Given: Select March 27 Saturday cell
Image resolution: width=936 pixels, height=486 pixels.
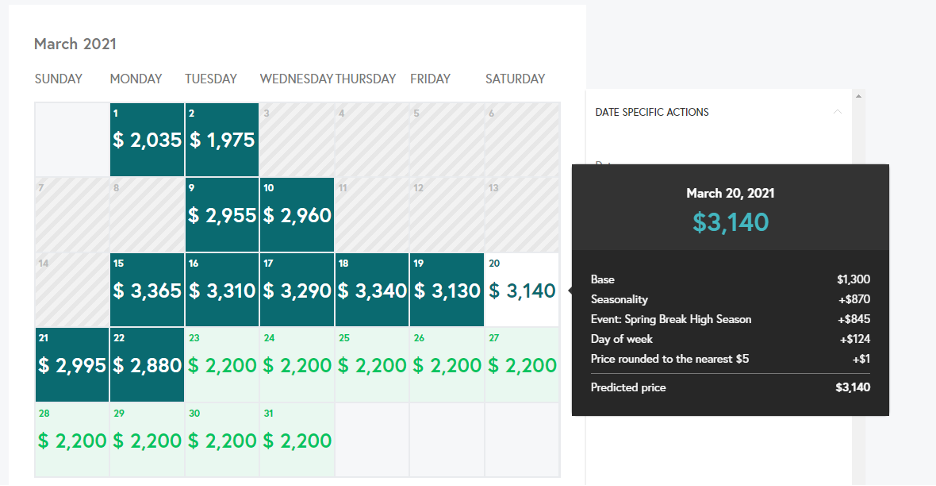Looking at the screenshot, I should [x=522, y=365].
